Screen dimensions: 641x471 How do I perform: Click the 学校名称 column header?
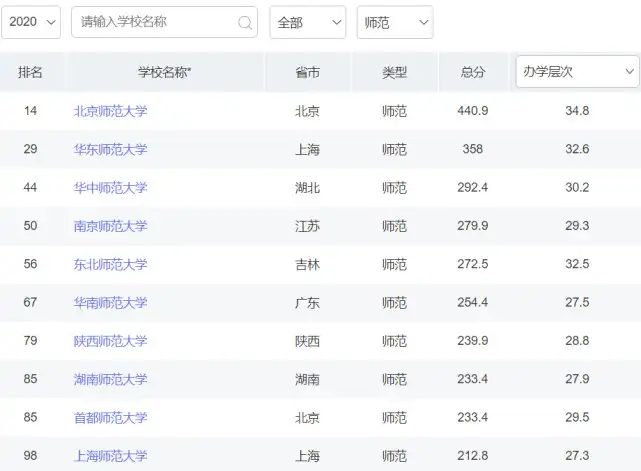point(164,72)
